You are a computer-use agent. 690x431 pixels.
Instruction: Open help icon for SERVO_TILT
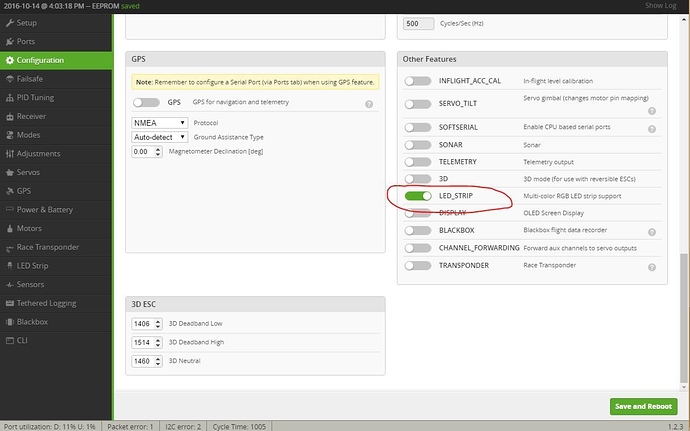coord(652,111)
